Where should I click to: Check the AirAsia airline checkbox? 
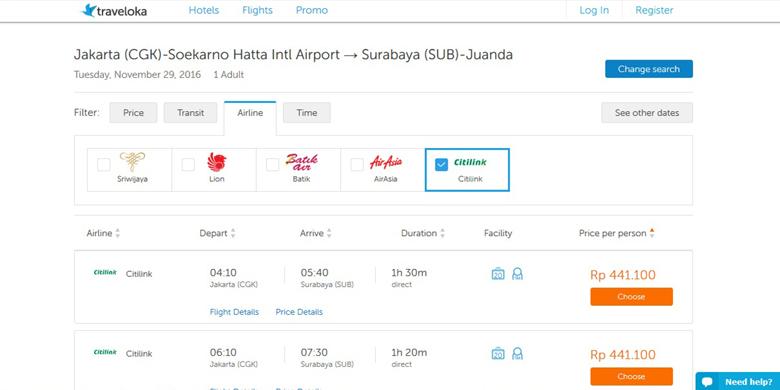pos(357,165)
